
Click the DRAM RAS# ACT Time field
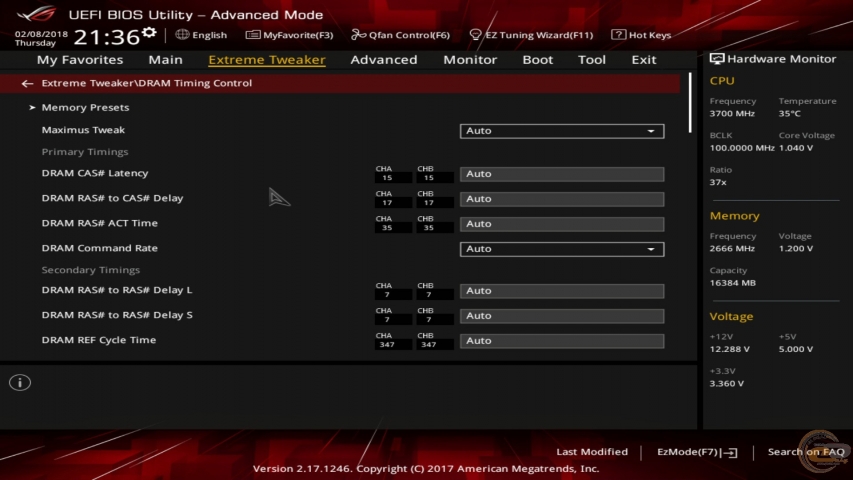[562, 224]
